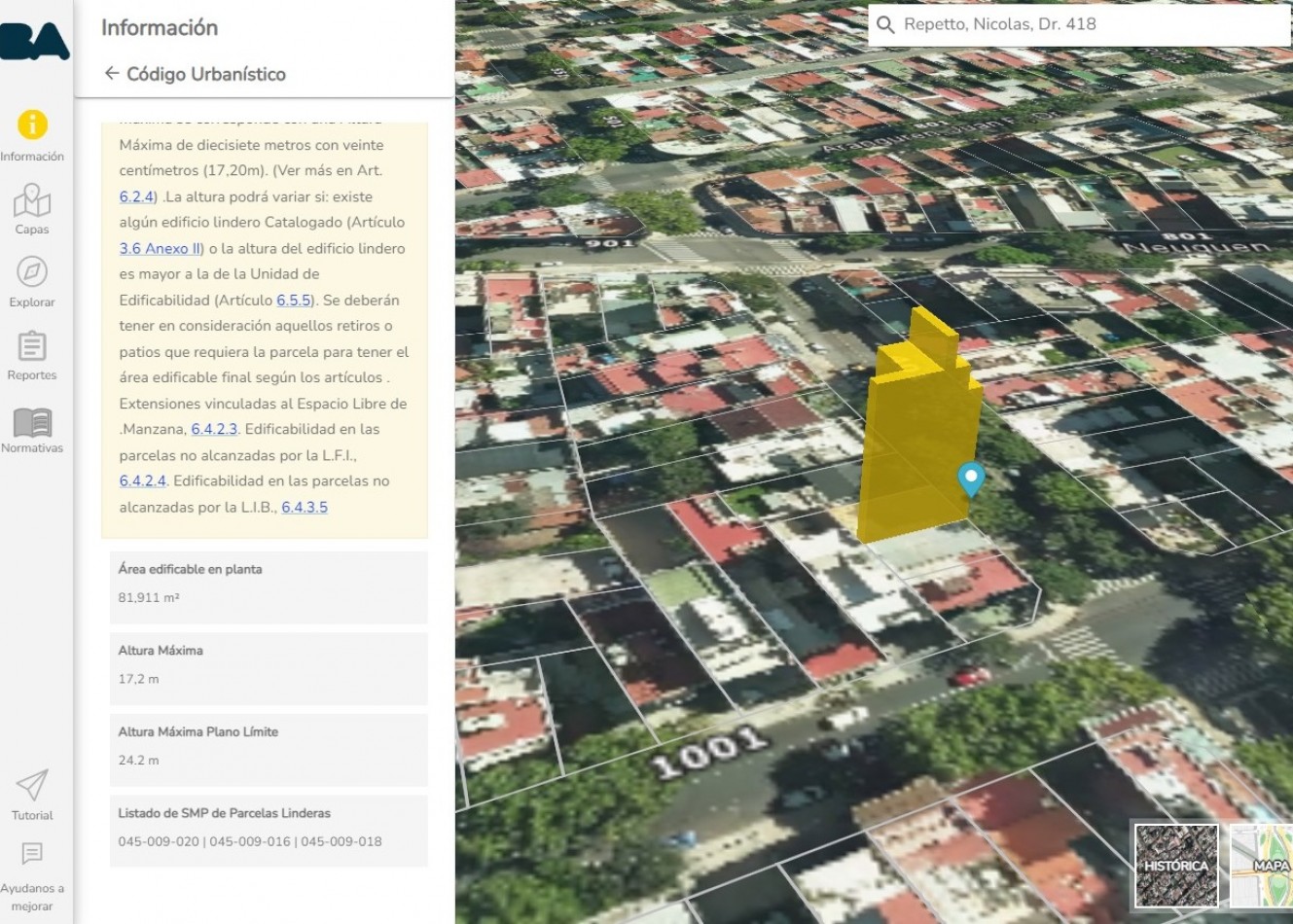1293x924 pixels.
Task: Click the search magnifier icon
Action: (x=884, y=25)
